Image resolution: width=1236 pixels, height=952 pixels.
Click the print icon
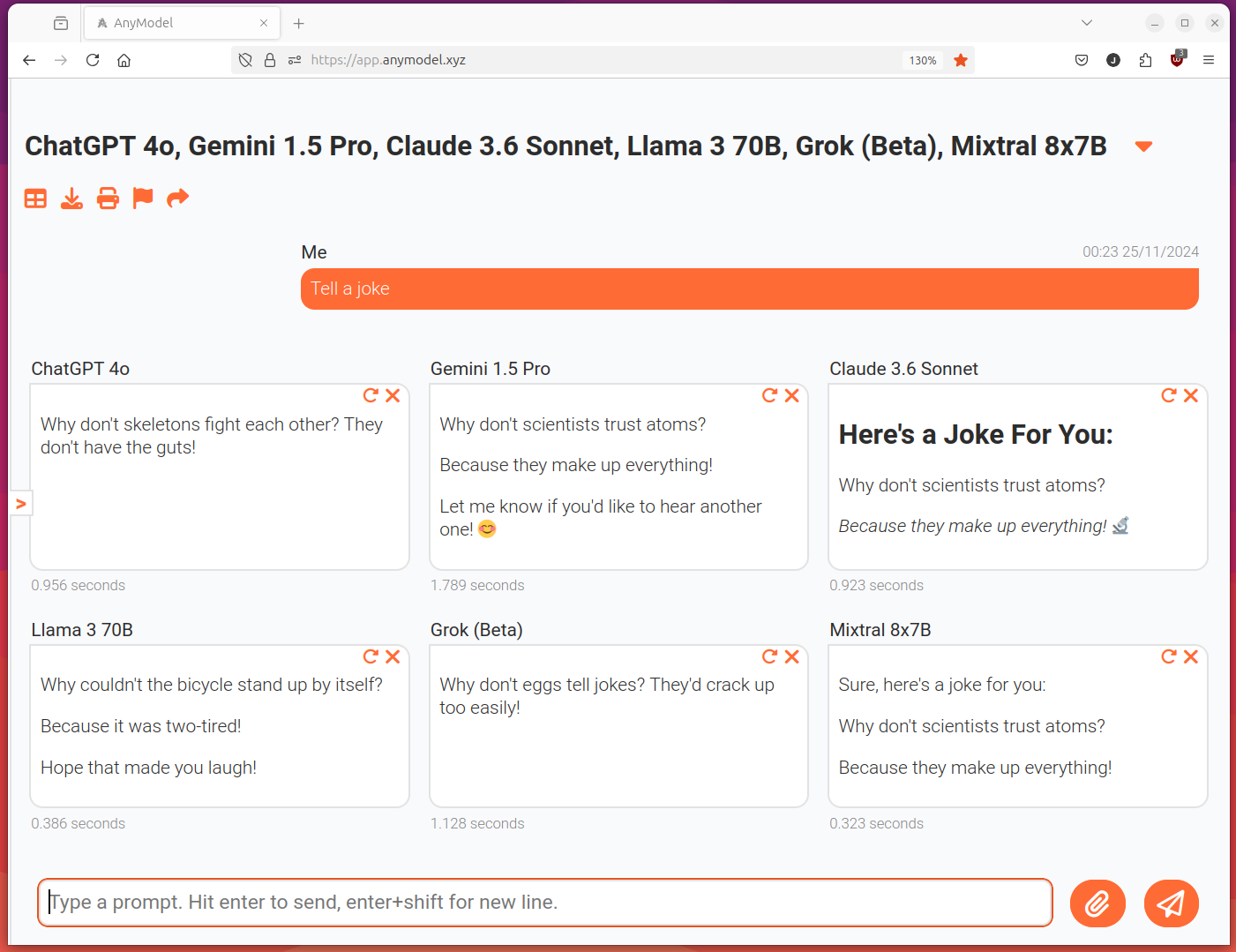108,199
